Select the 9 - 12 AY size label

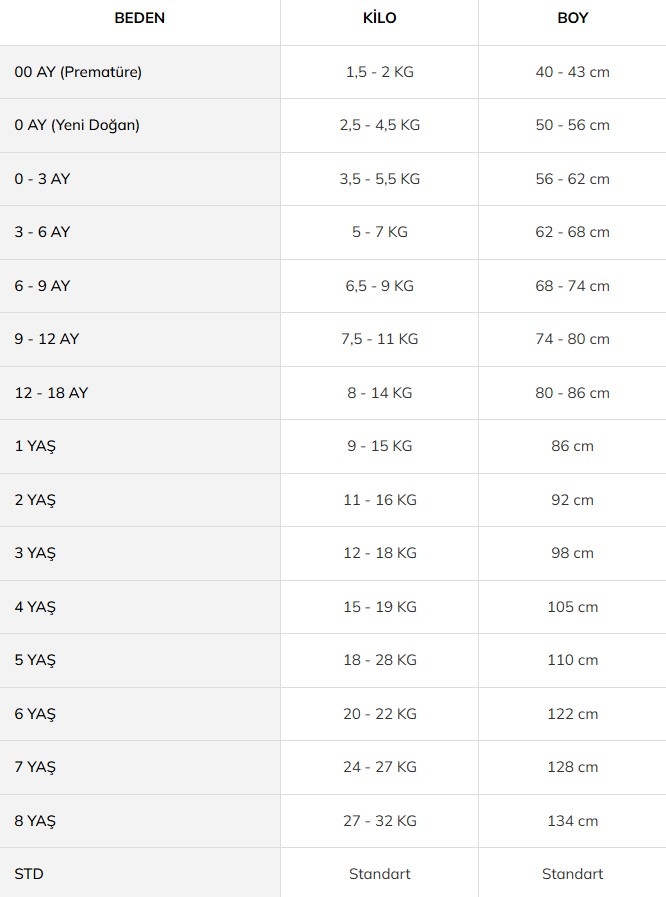(47, 339)
